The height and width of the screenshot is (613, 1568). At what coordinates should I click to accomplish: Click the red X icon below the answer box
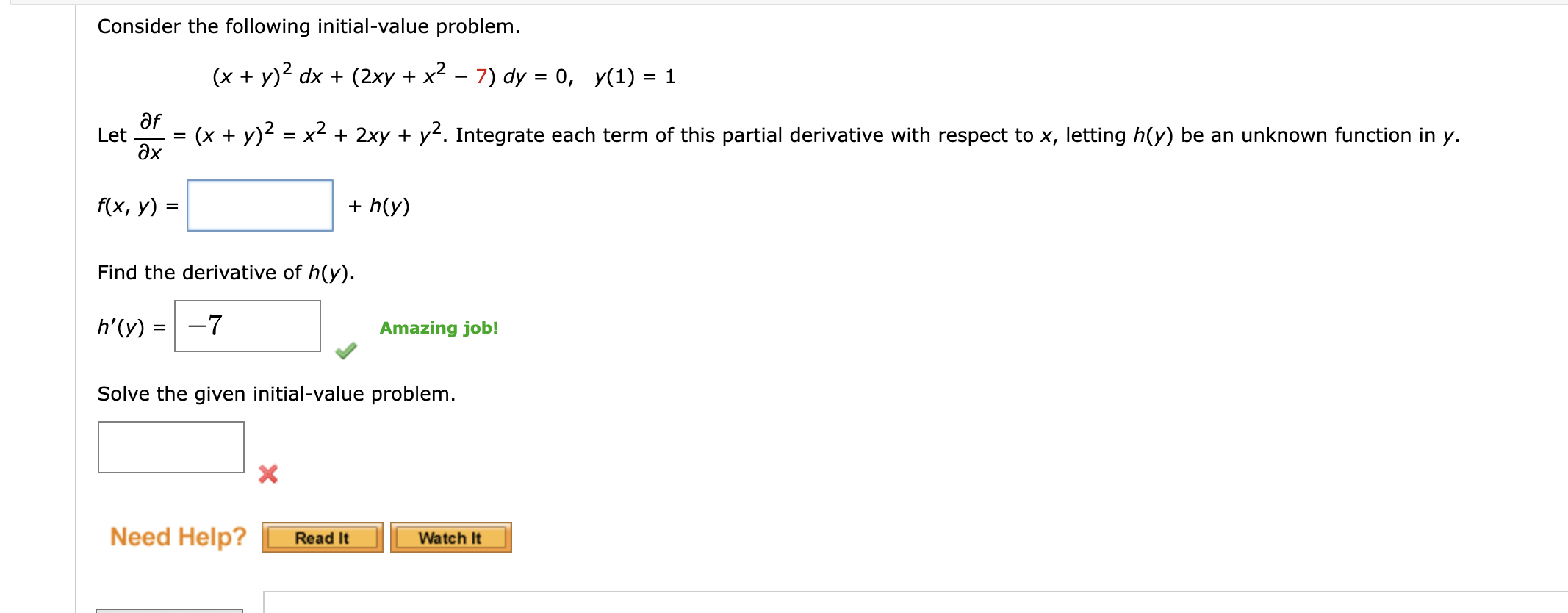point(269,476)
